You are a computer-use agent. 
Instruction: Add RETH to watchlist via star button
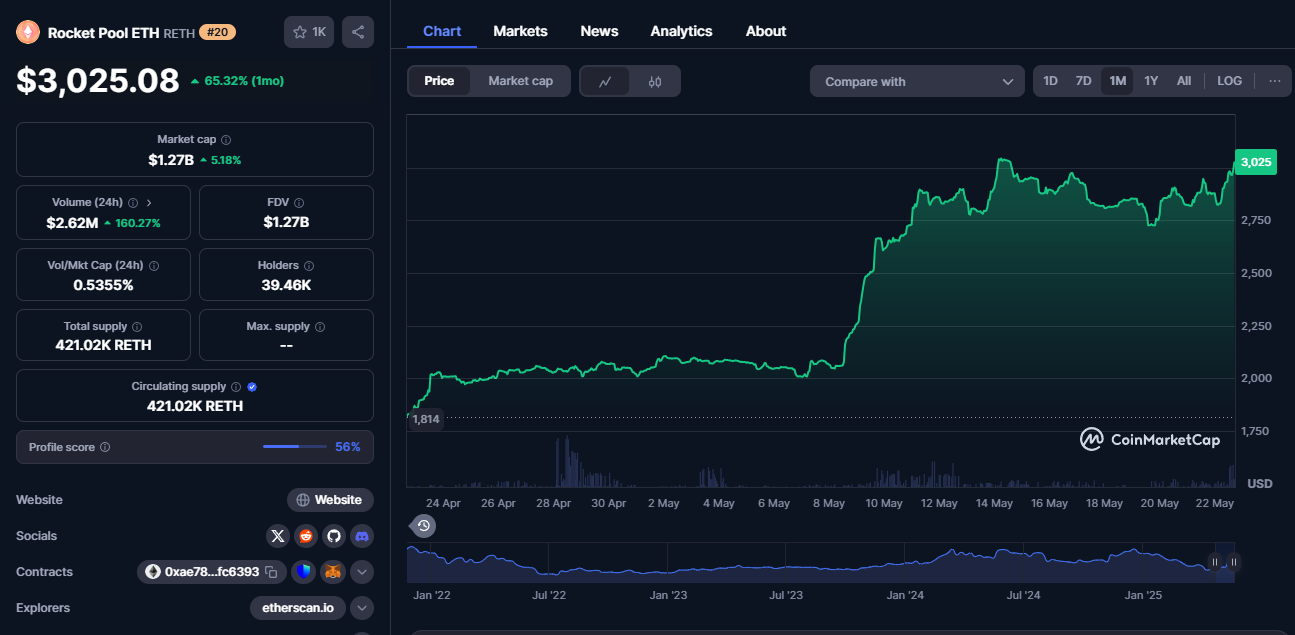[x=309, y=32]
